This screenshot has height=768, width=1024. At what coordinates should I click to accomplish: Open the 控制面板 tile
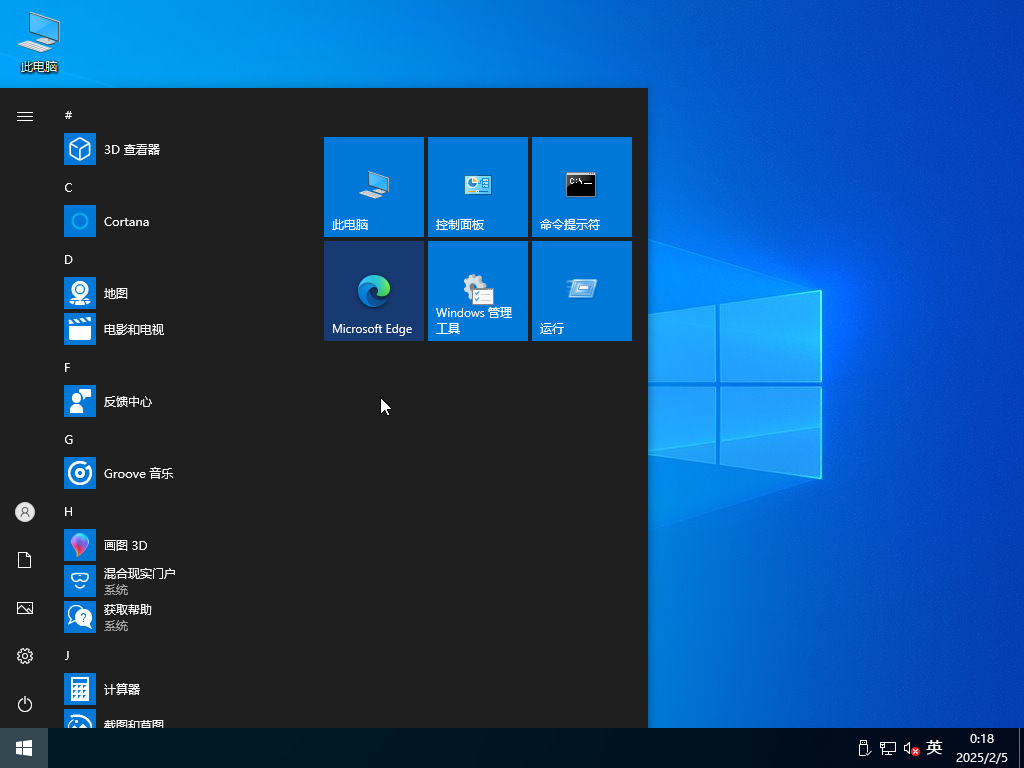[477, 187]
